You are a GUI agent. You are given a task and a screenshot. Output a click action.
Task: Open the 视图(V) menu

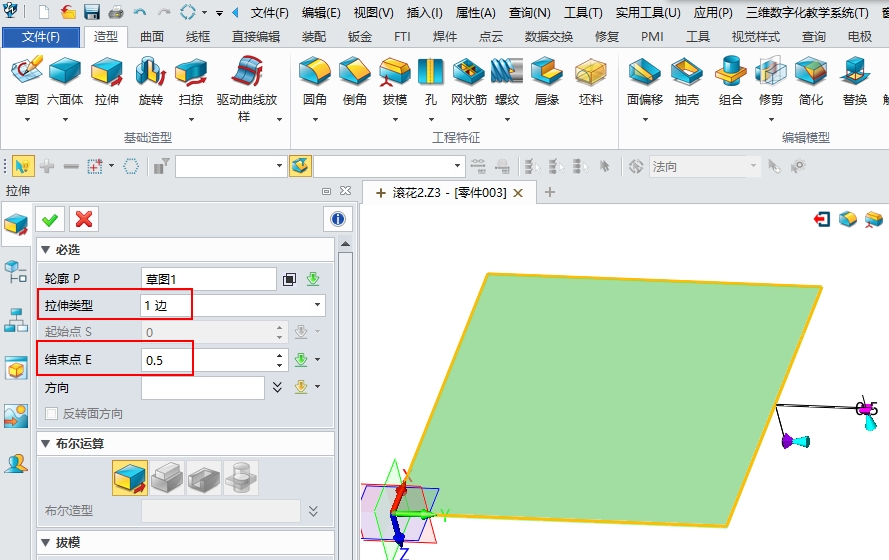coord(373,13)
